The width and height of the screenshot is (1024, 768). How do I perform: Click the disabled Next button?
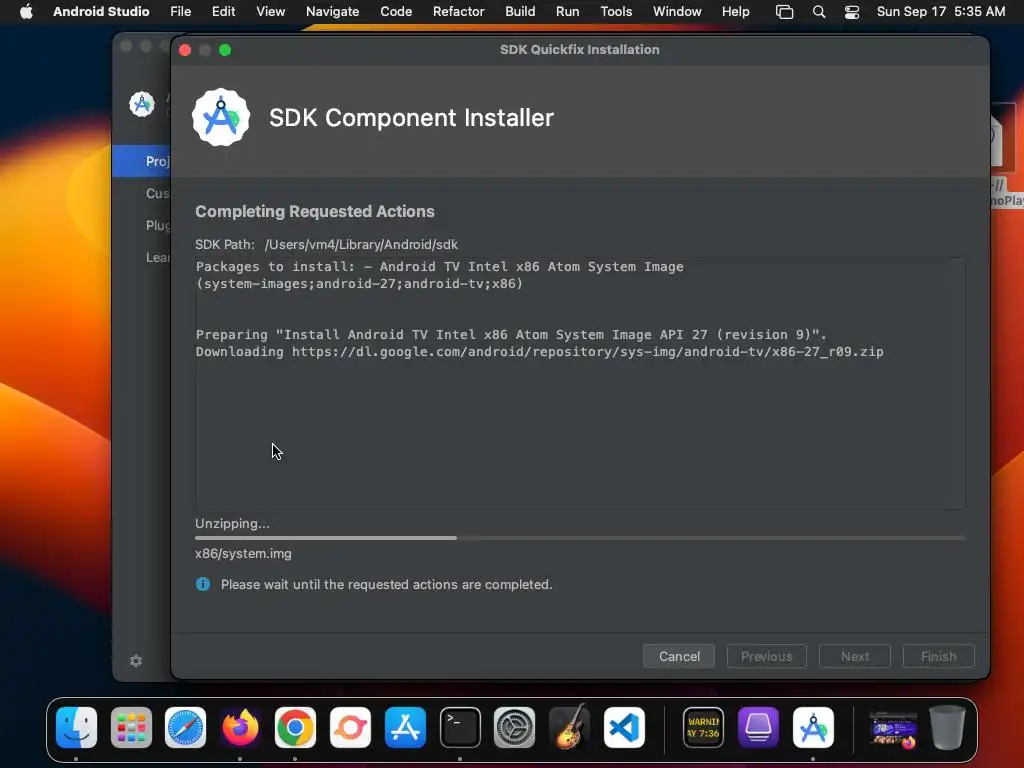[854, 656]
